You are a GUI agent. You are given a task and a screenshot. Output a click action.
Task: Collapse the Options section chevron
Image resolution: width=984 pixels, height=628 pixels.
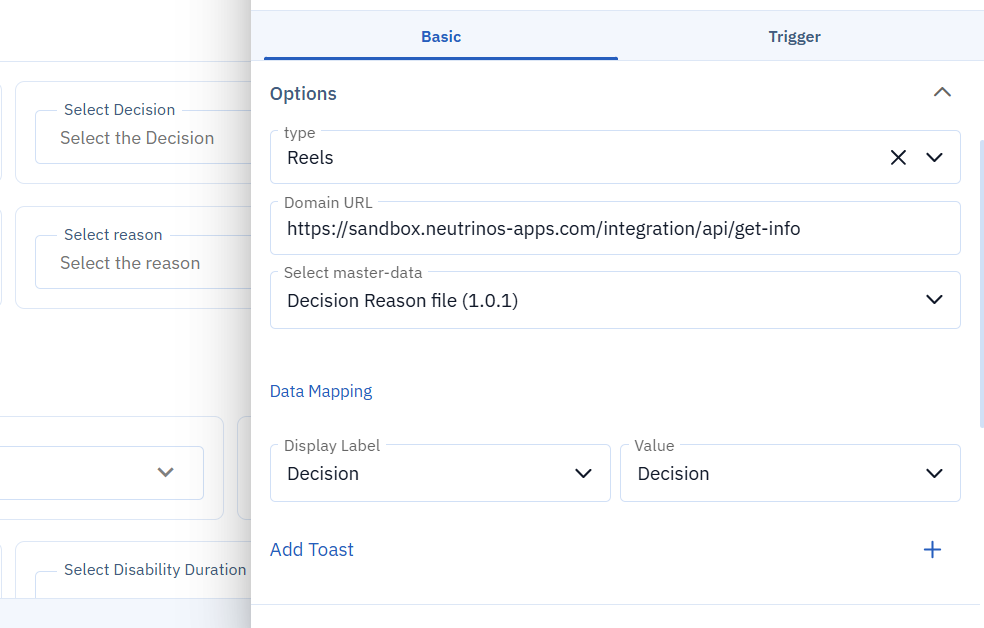[942, 93]
